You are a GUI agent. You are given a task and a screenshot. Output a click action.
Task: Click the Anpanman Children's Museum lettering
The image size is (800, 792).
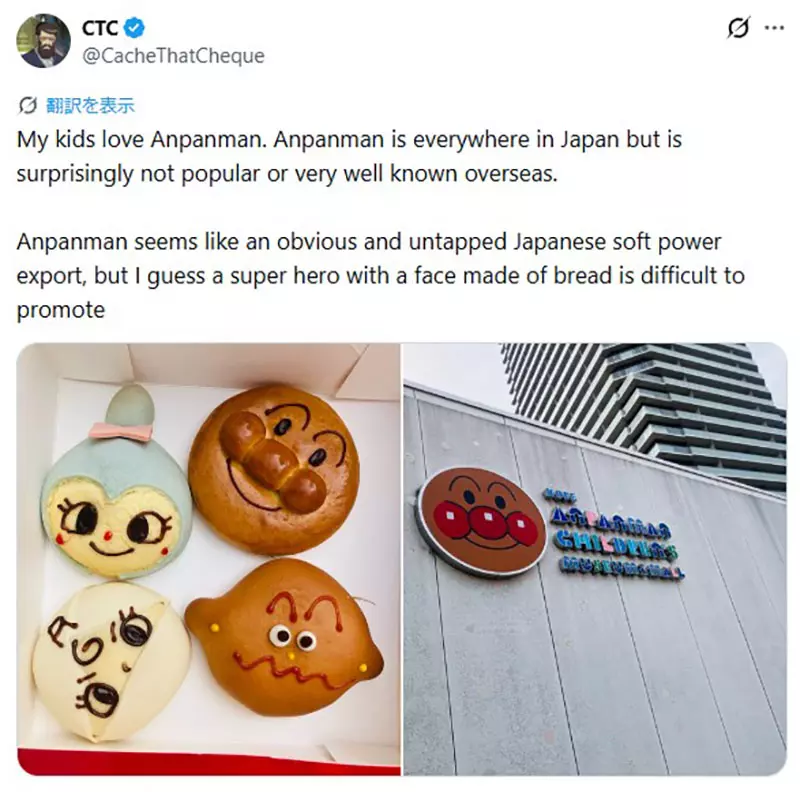[613, 535]
